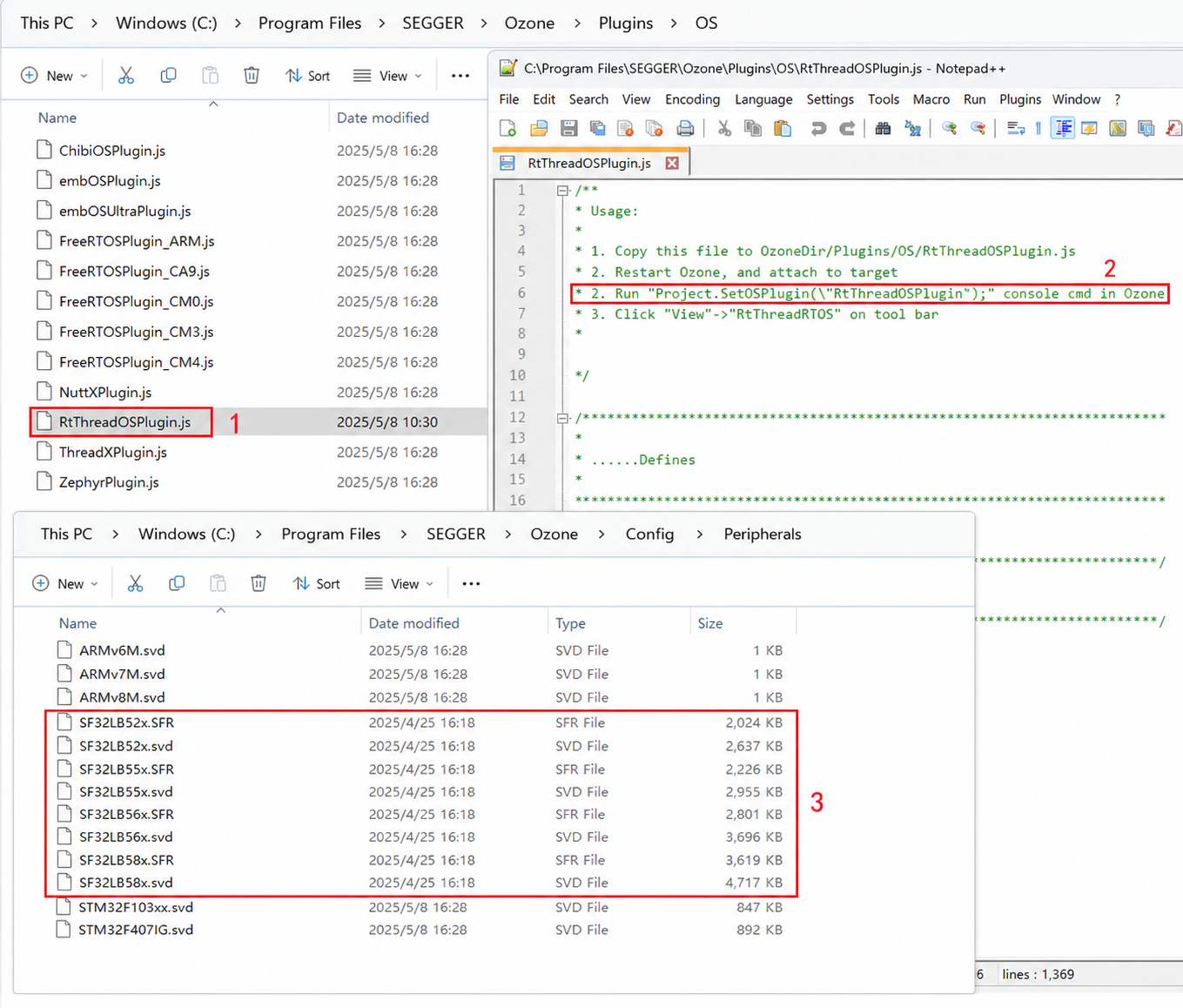Click the Zoom Out magnifier icon

pos(978,129)
